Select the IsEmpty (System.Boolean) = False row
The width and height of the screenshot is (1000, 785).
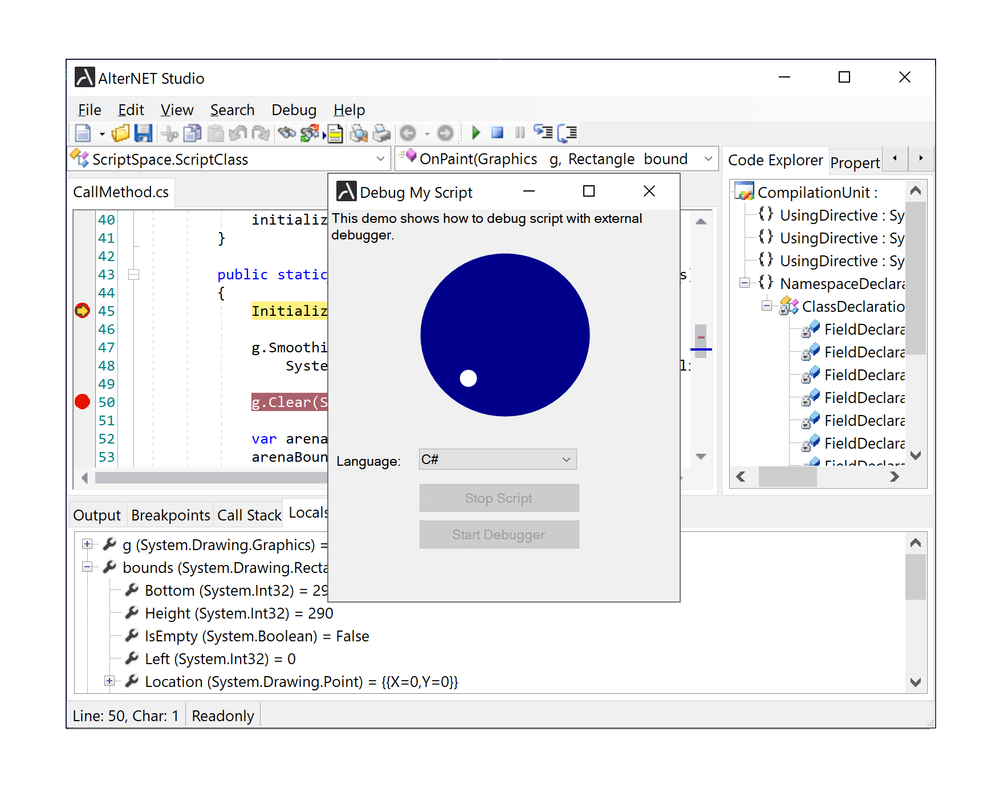click(x=256, y=636)
